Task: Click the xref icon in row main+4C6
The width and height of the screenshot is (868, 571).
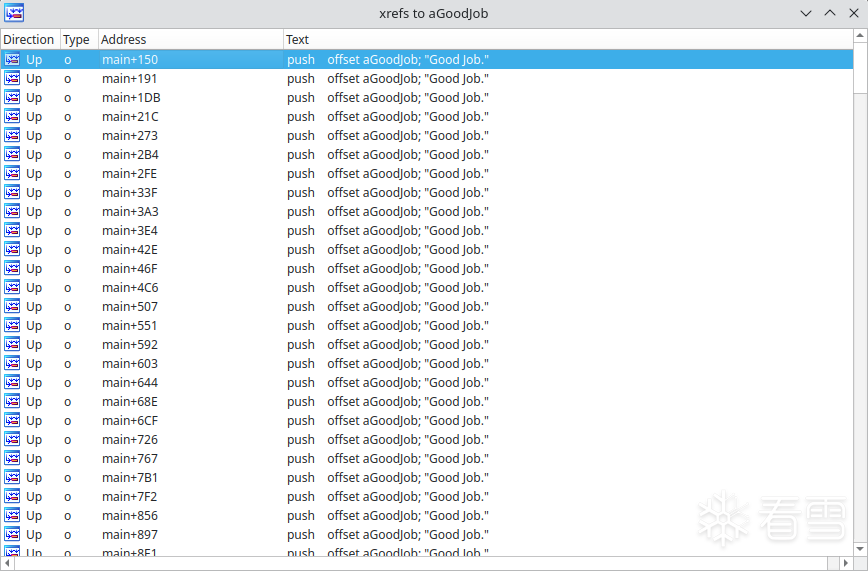Action: tap(12, 287)
